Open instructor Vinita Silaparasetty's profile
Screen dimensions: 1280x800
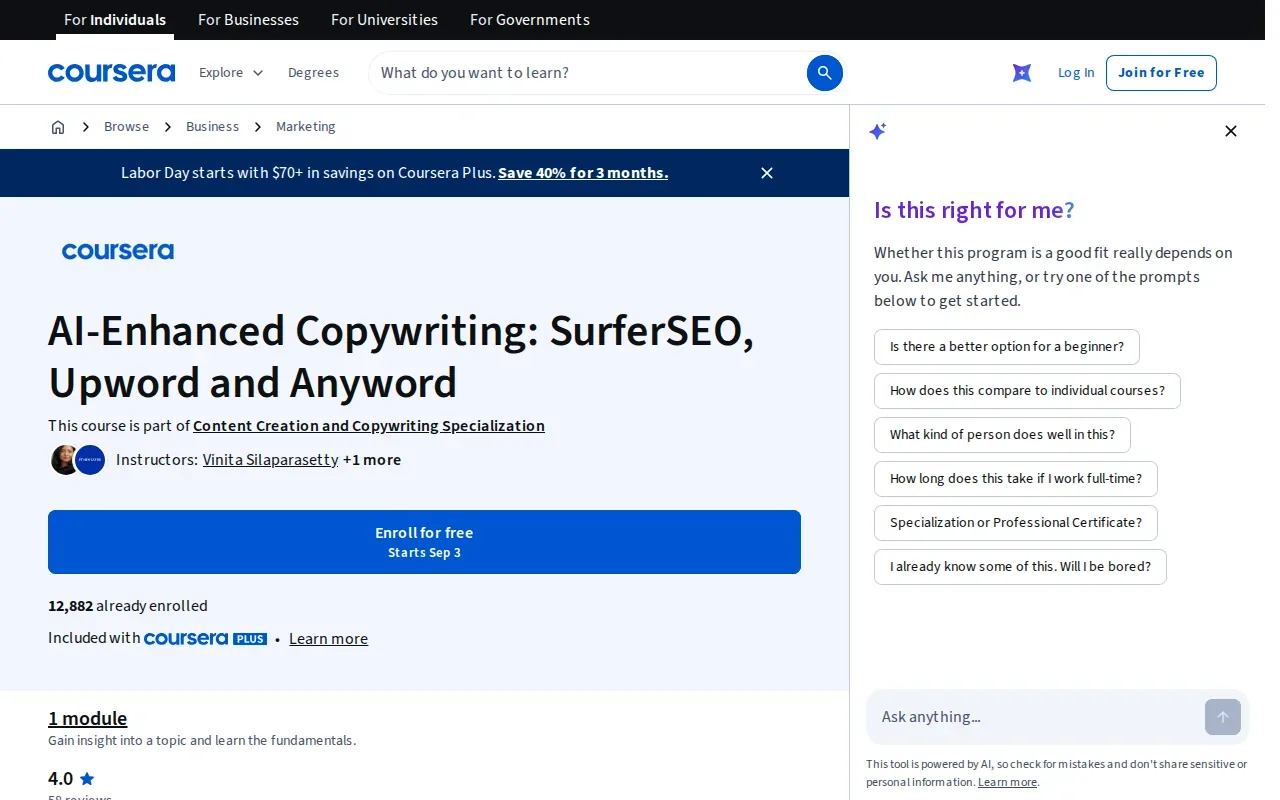270,460
